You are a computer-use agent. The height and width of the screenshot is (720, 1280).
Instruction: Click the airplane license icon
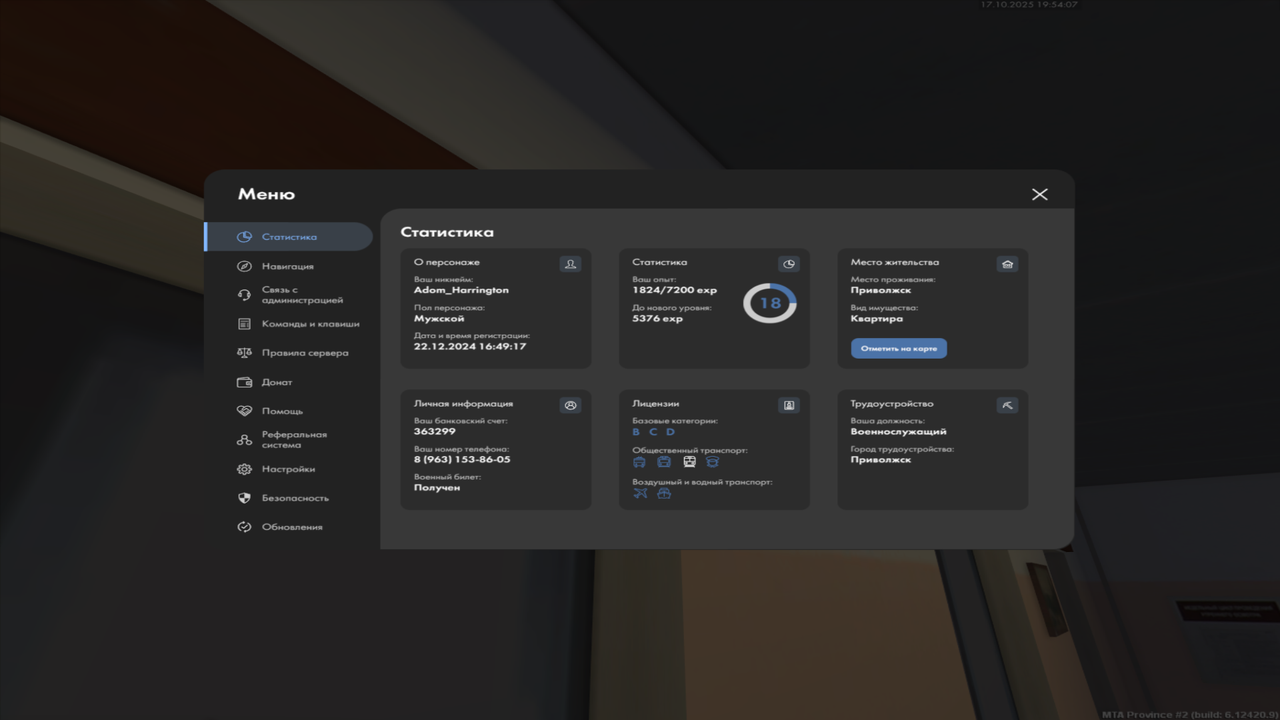point(640,493)
